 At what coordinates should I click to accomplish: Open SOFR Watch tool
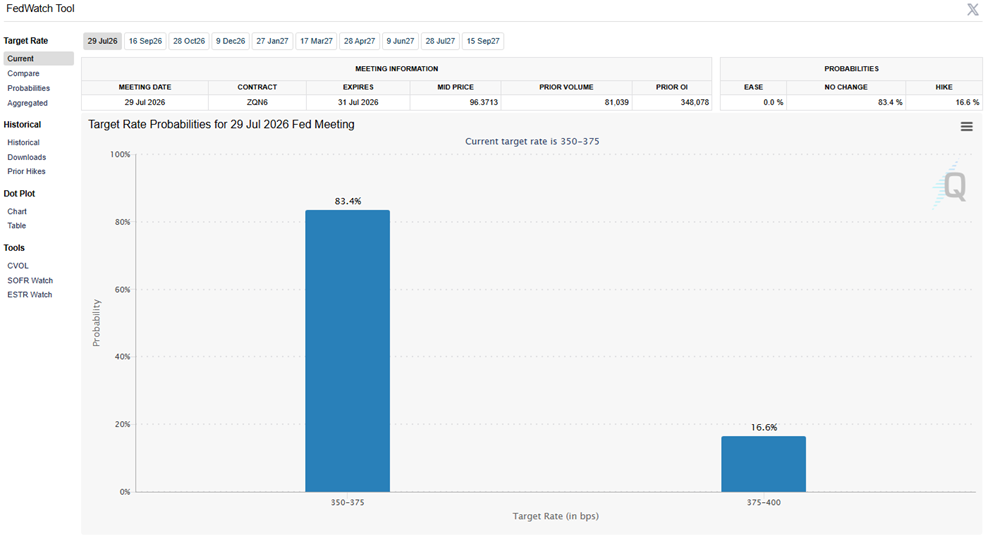(x=30, y=280)
